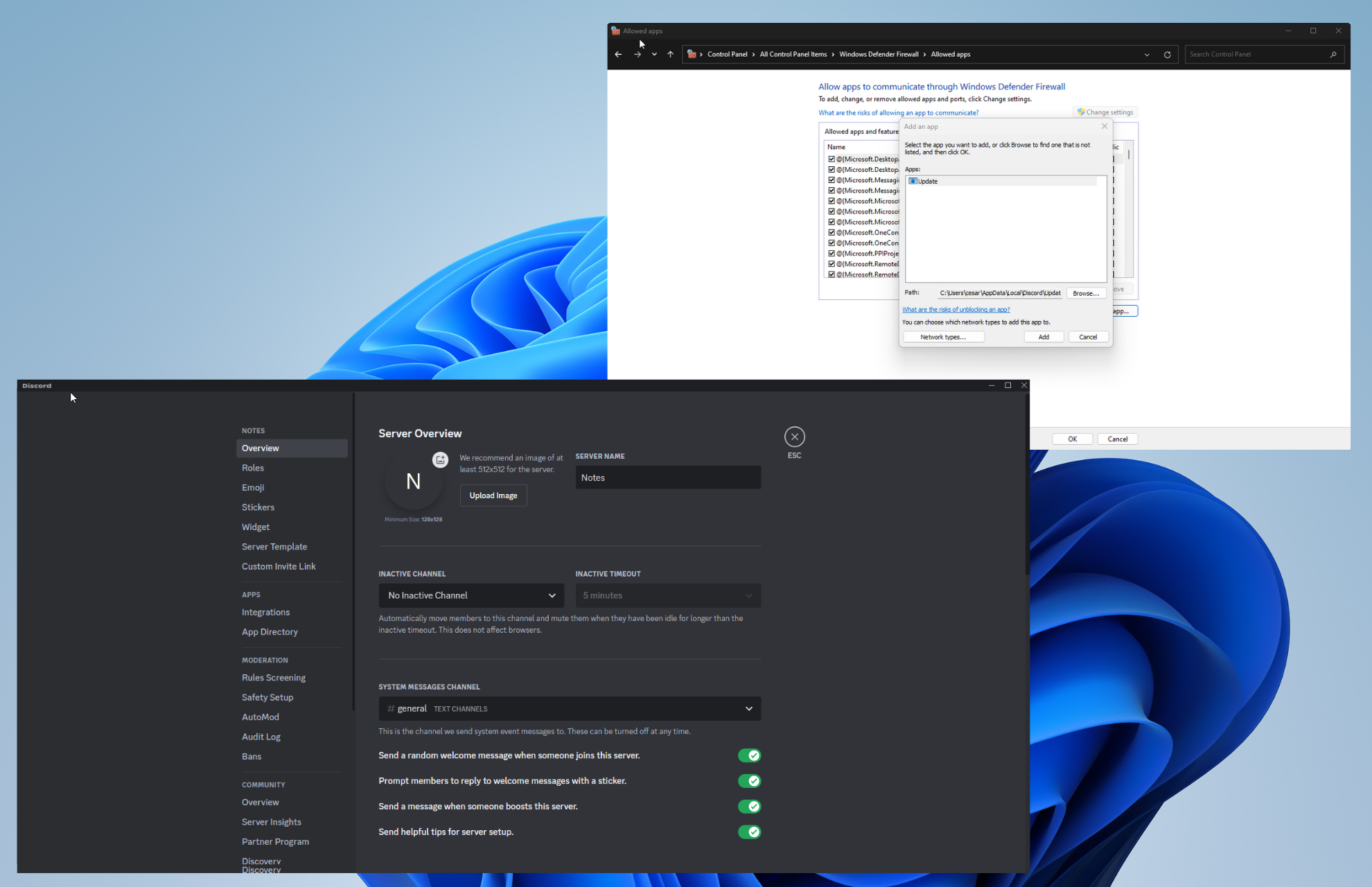This screenshot has height=887, width=1372.
Task: Open the Inactive Channel dropdown
Action: [471, 595]
